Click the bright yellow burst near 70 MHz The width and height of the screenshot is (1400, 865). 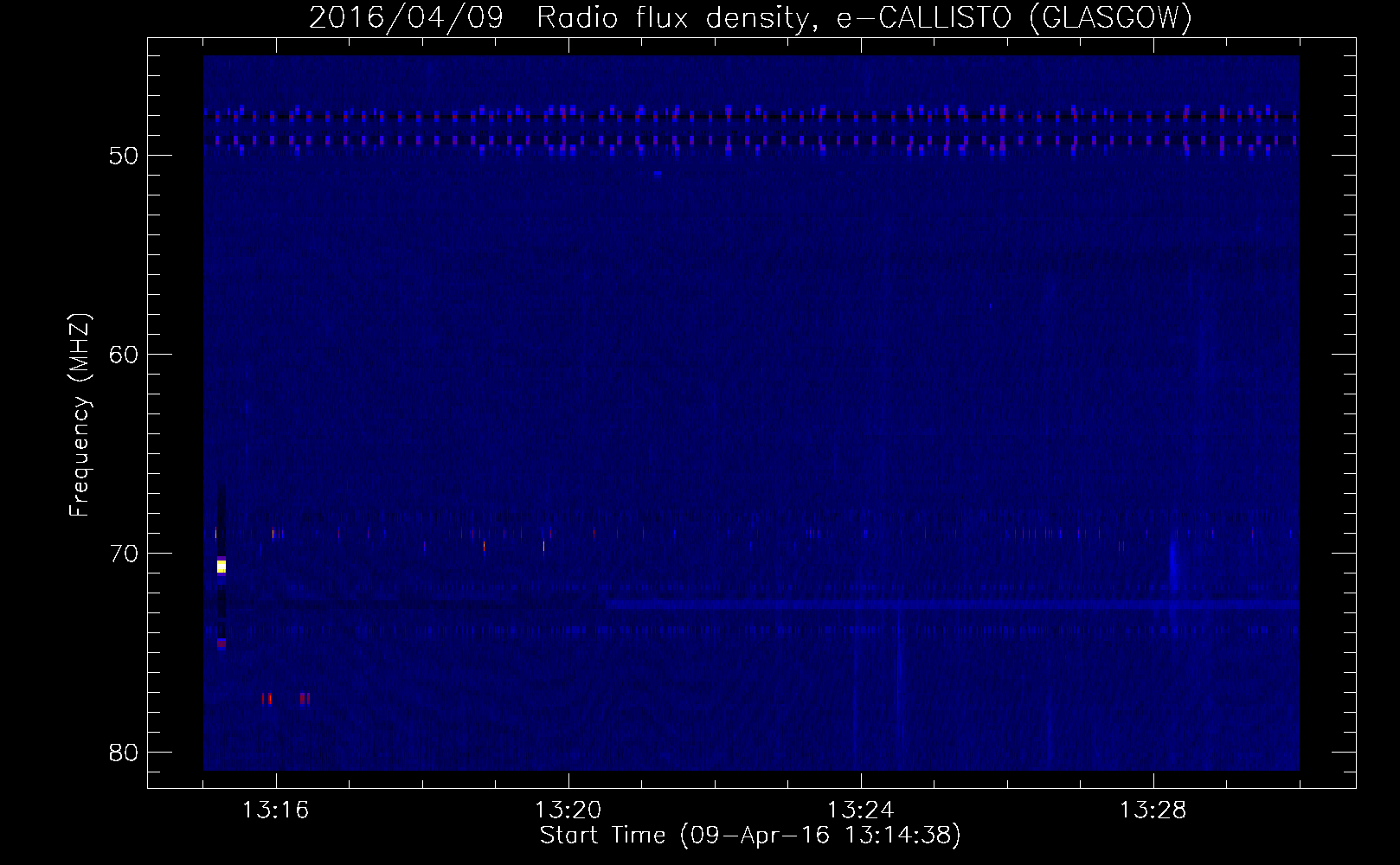click(222, 567)
